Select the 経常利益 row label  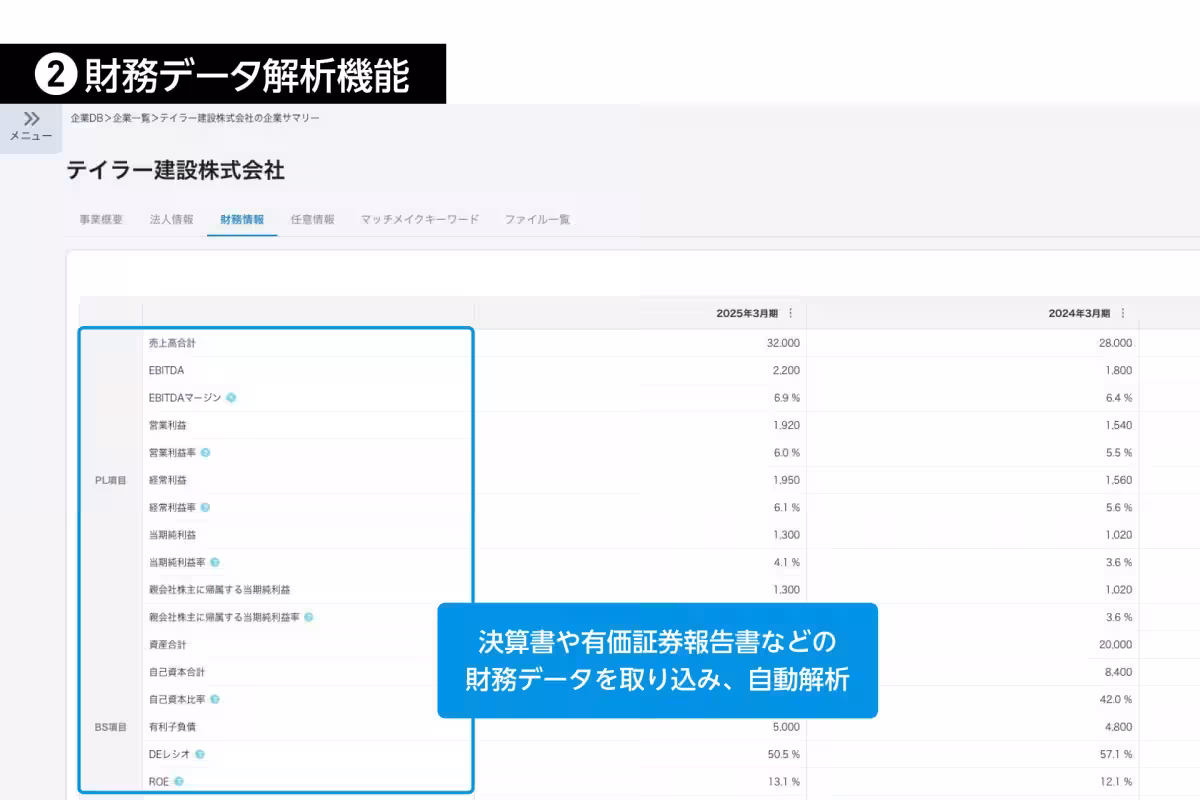pyautogui.click(x=167, y=480)
